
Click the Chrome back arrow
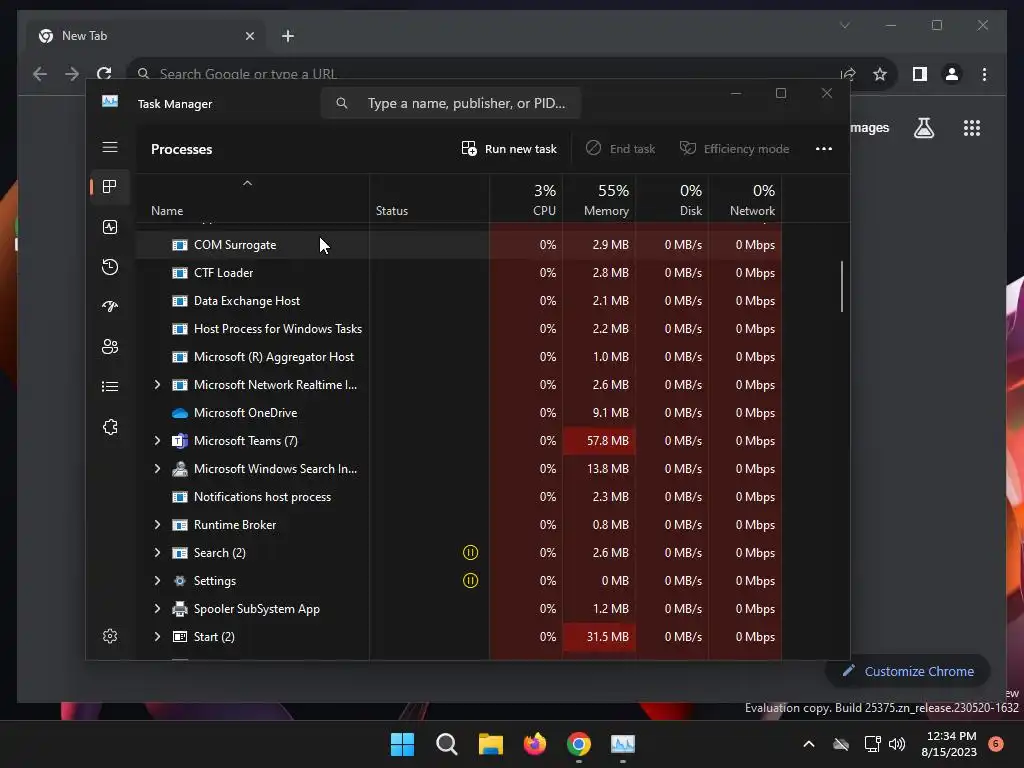(40, 74)
